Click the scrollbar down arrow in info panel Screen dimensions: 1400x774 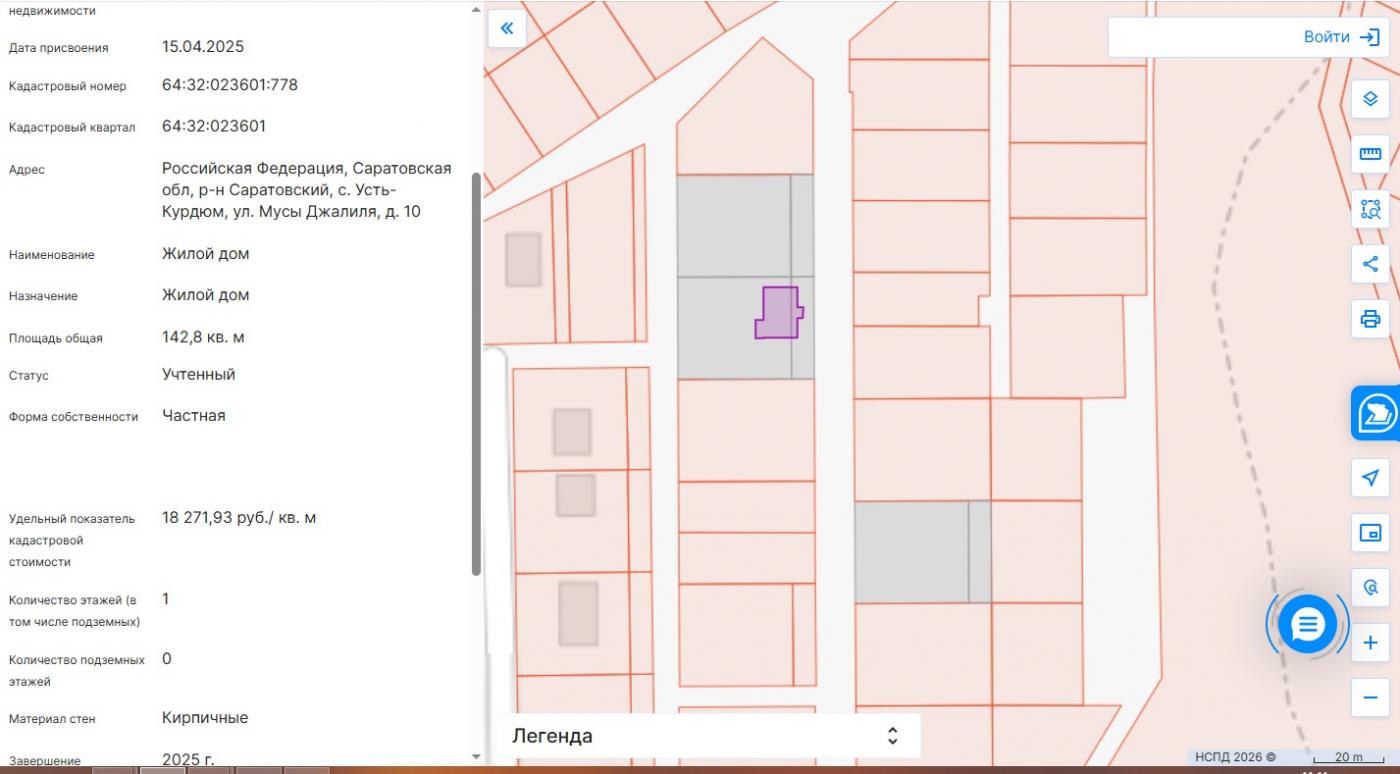point(476,757)
